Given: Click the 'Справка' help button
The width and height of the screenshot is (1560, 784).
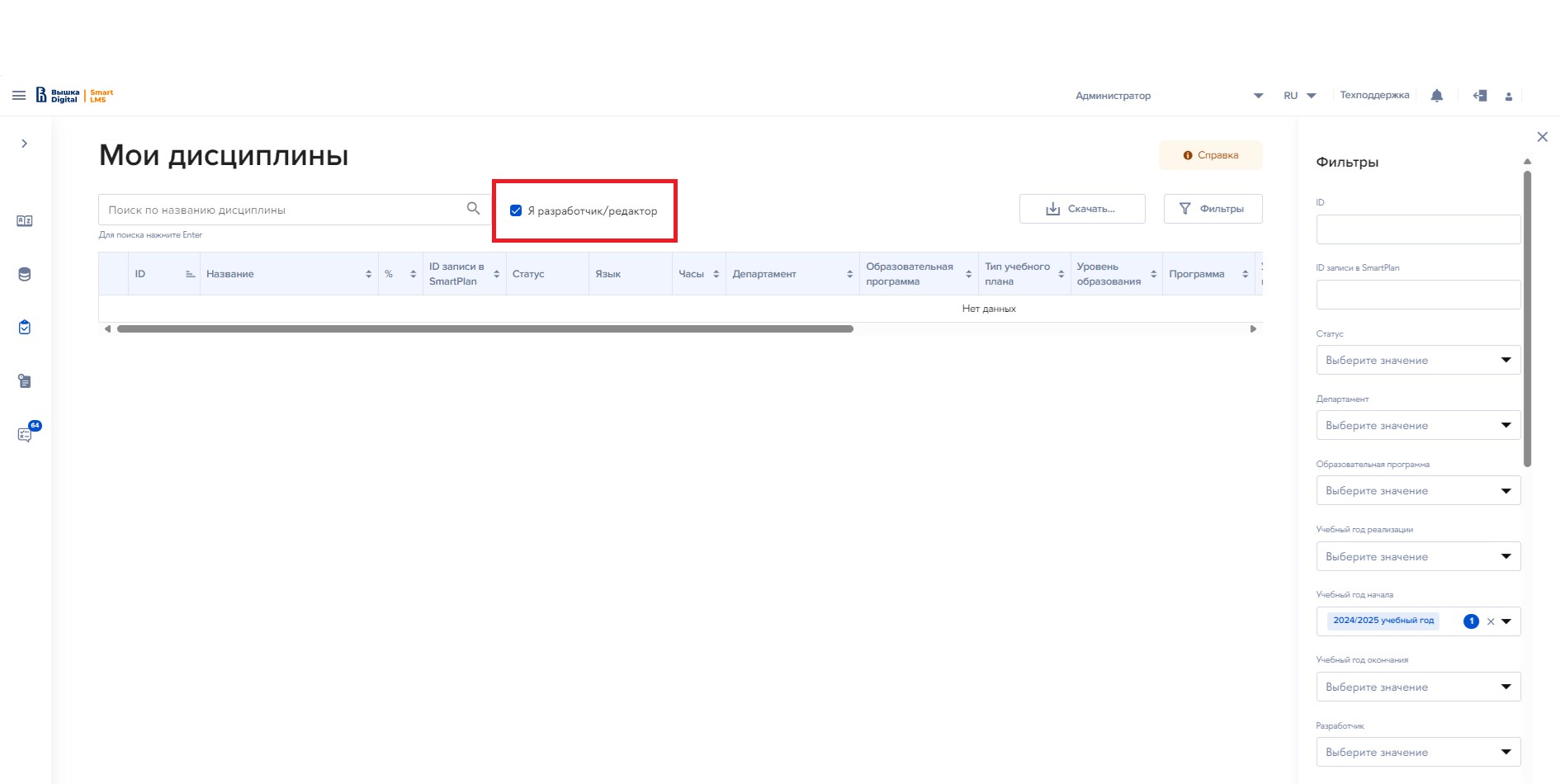Looking at the screenshot, I should click(x=1210, y=155).
